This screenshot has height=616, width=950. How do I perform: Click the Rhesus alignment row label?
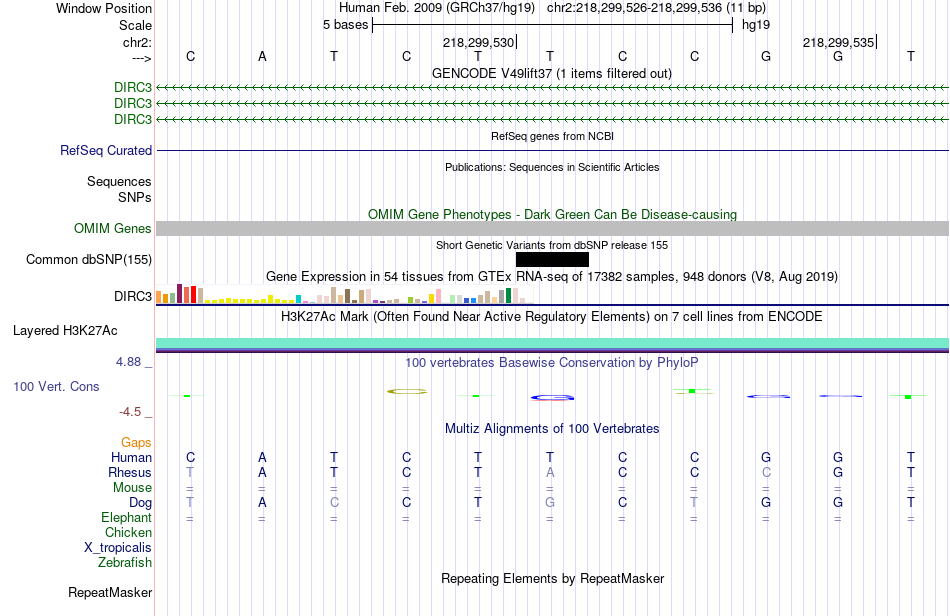tap(130, 472)
